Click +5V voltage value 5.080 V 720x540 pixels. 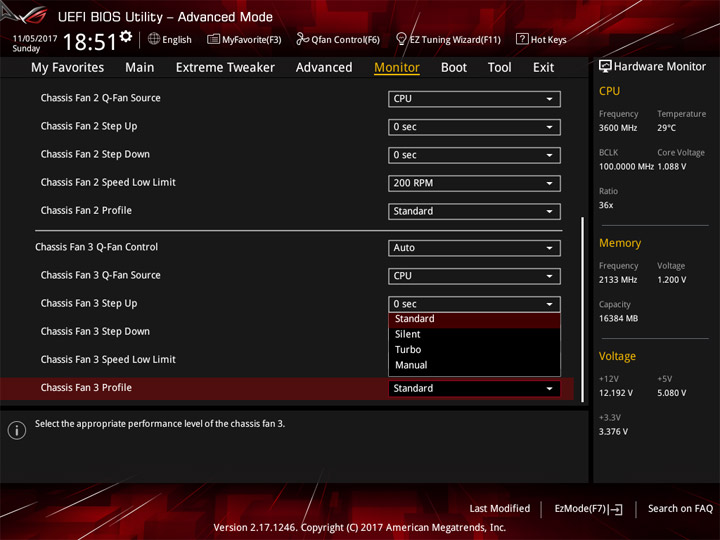671,393
